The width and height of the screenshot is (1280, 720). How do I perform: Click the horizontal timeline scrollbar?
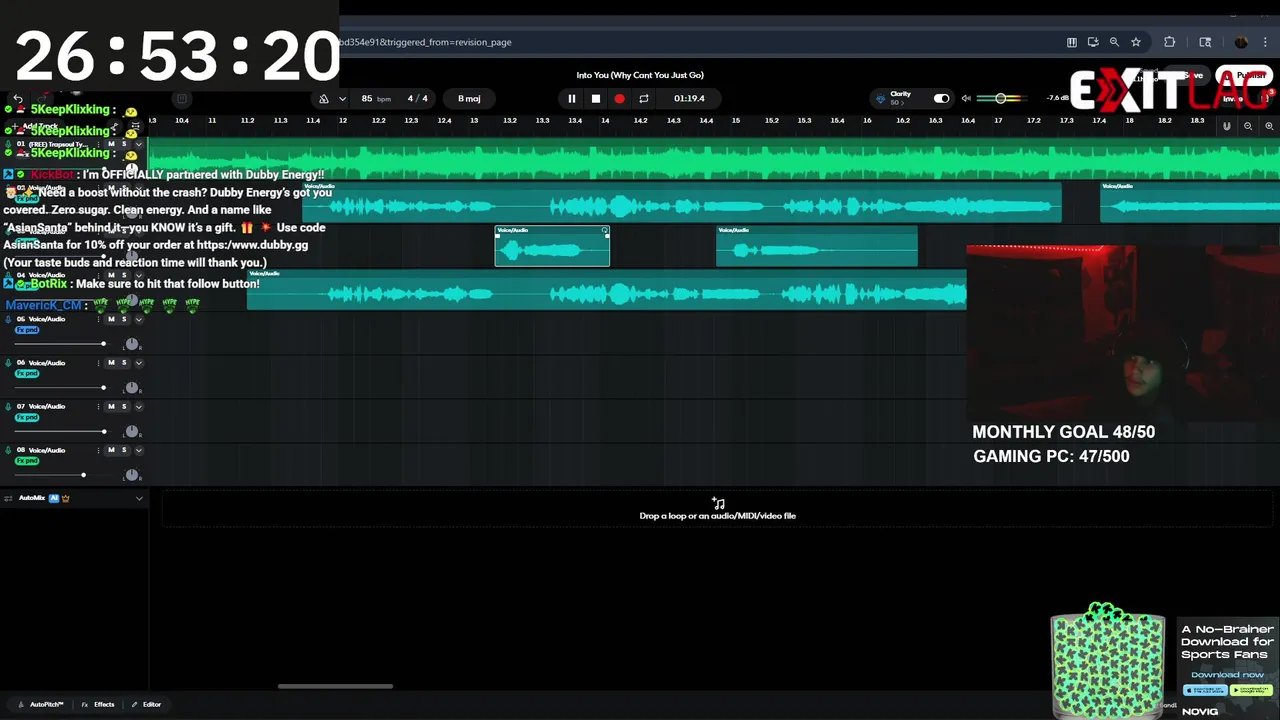pos(335,686)
